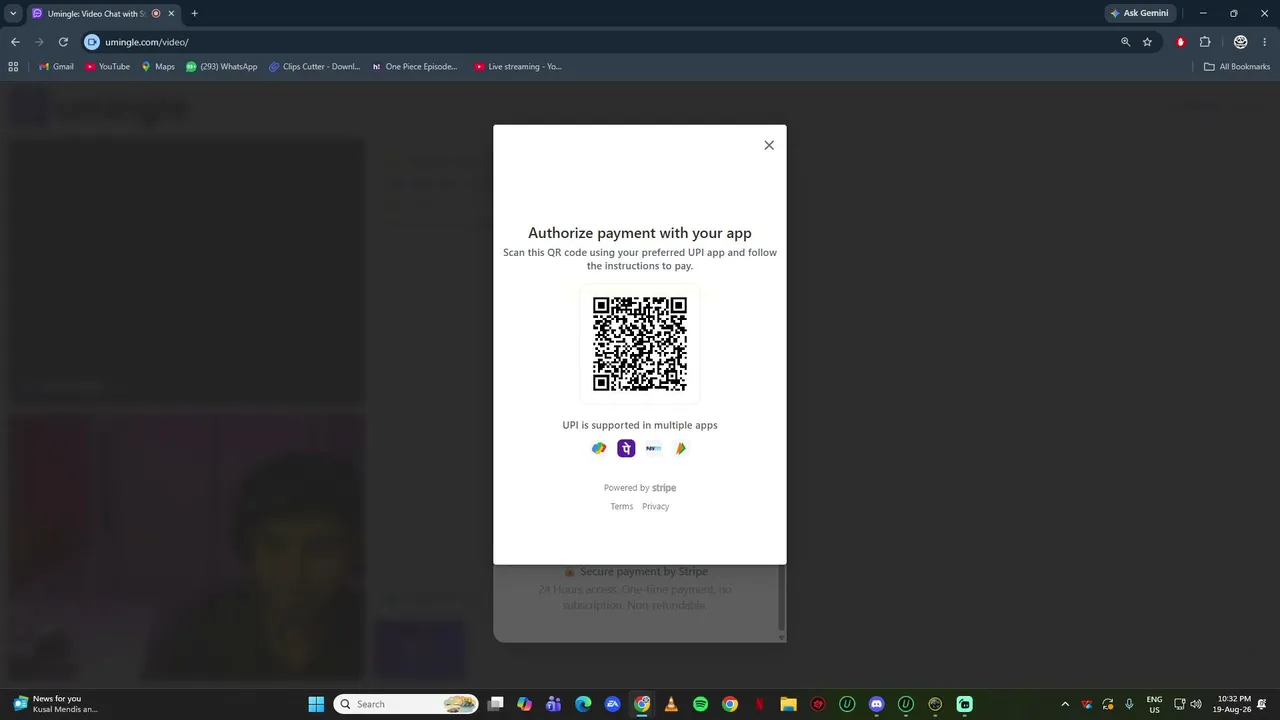The image size is (1280, 720).
Task: Click the Powered by Stripe link
Action: pos(640,488)
